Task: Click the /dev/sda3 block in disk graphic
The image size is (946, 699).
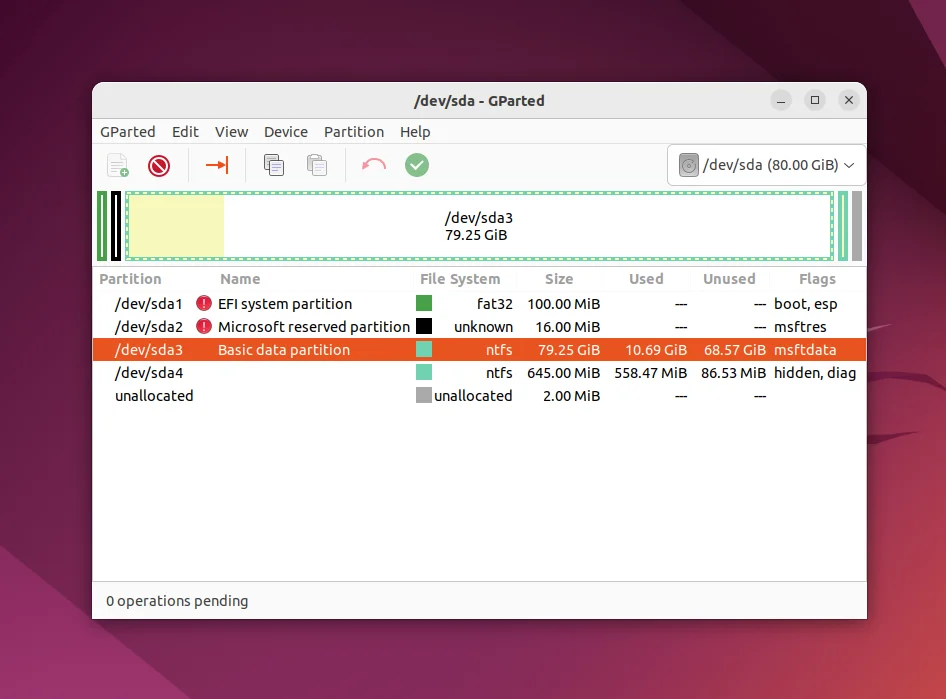Action: point(480,226)
